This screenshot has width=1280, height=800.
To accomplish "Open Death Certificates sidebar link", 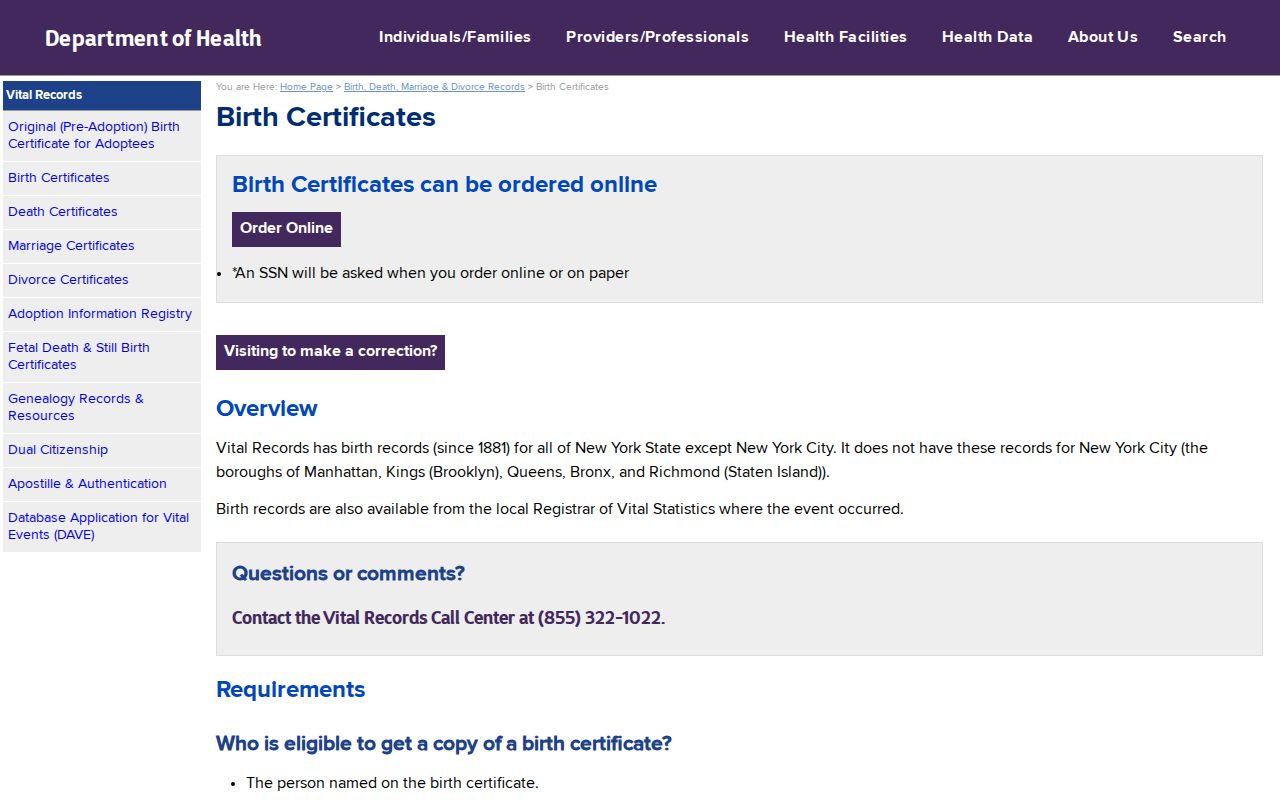I will (x=102, y=212).
